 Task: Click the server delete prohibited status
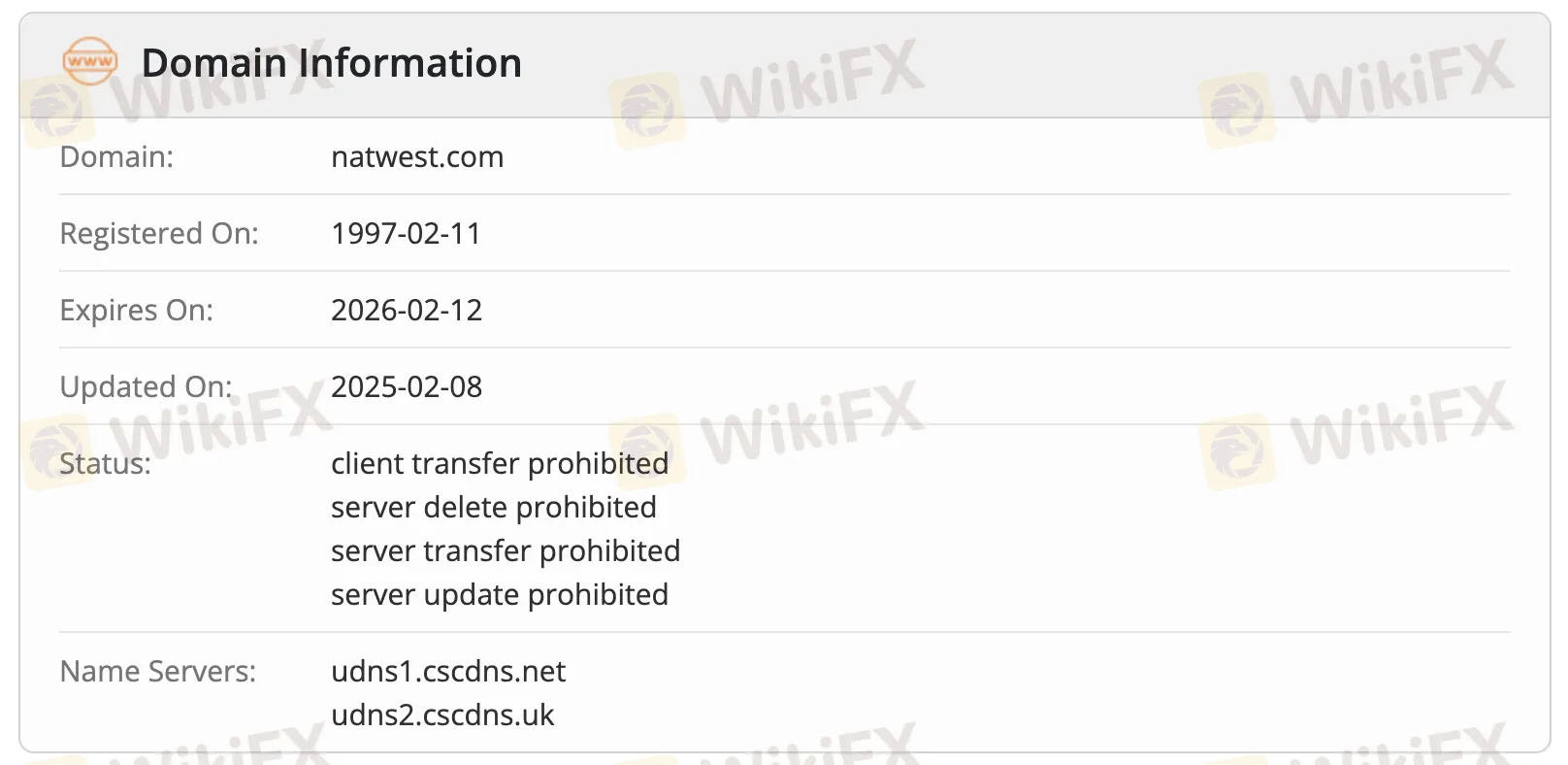point(494,508)
